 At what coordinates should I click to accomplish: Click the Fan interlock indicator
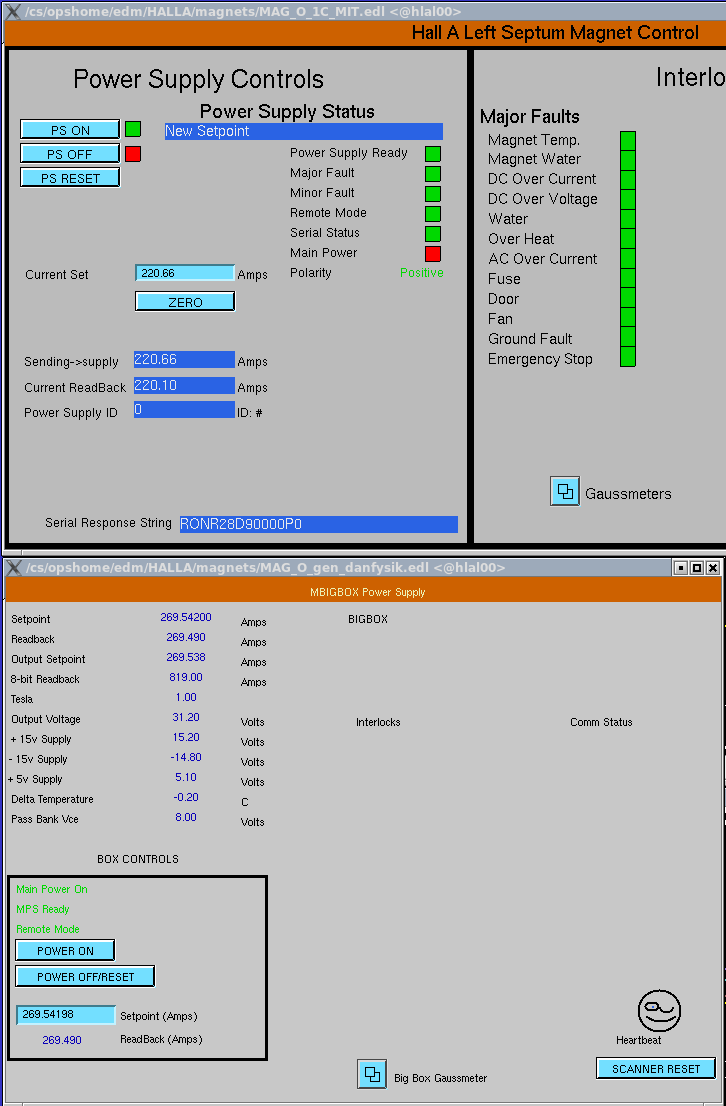(x=628, y=318)
